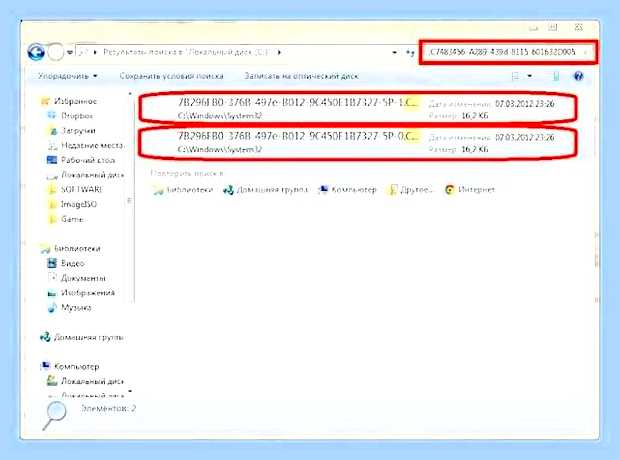The height and width of the screenshot is (460, 620).
Task: Click the magnifying glass icon in details pane
Action: click(x=54, y=415)
